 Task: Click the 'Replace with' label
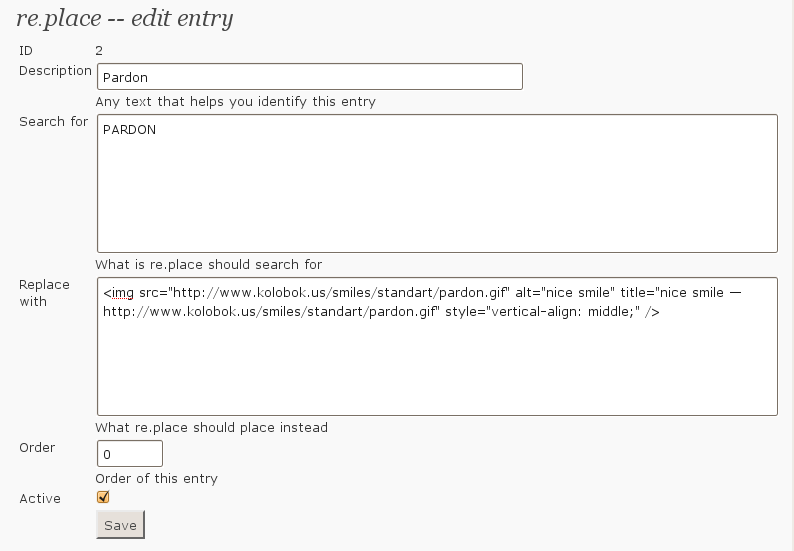[44, 293]
